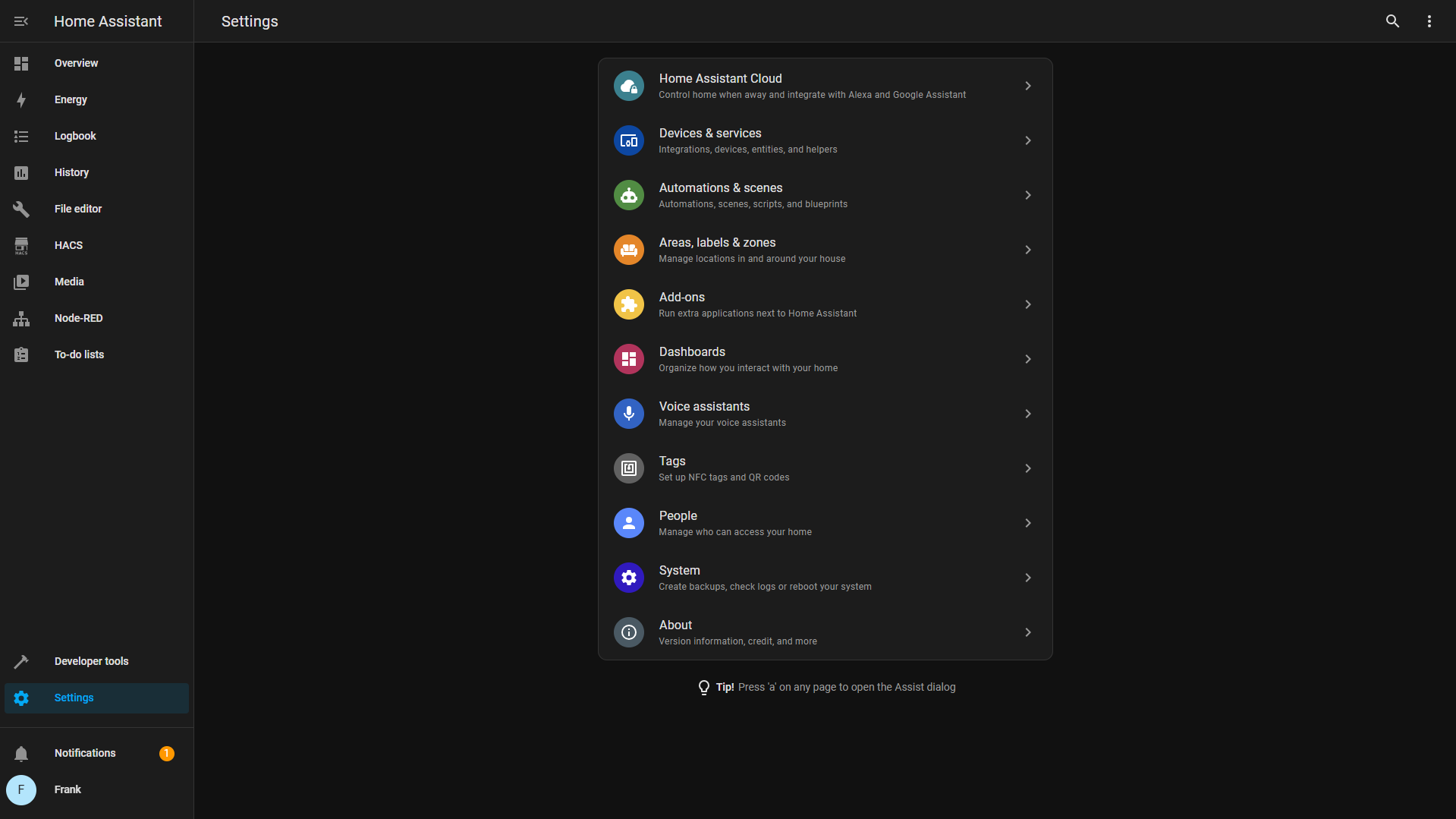Click the Media play icon
The image size is (1456, 819).
click(x=21, y=282)
